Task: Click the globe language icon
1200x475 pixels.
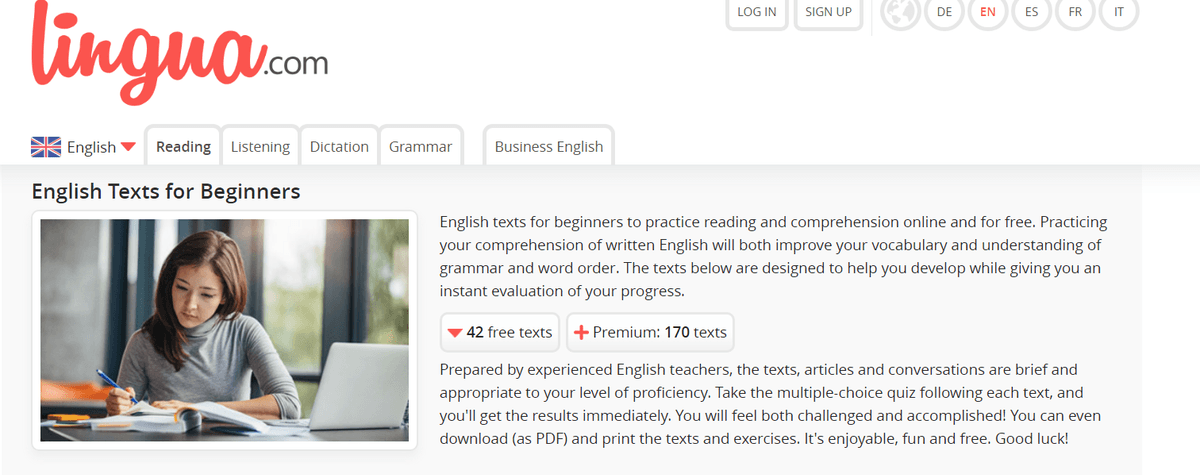Action: (x=901, y=14)
